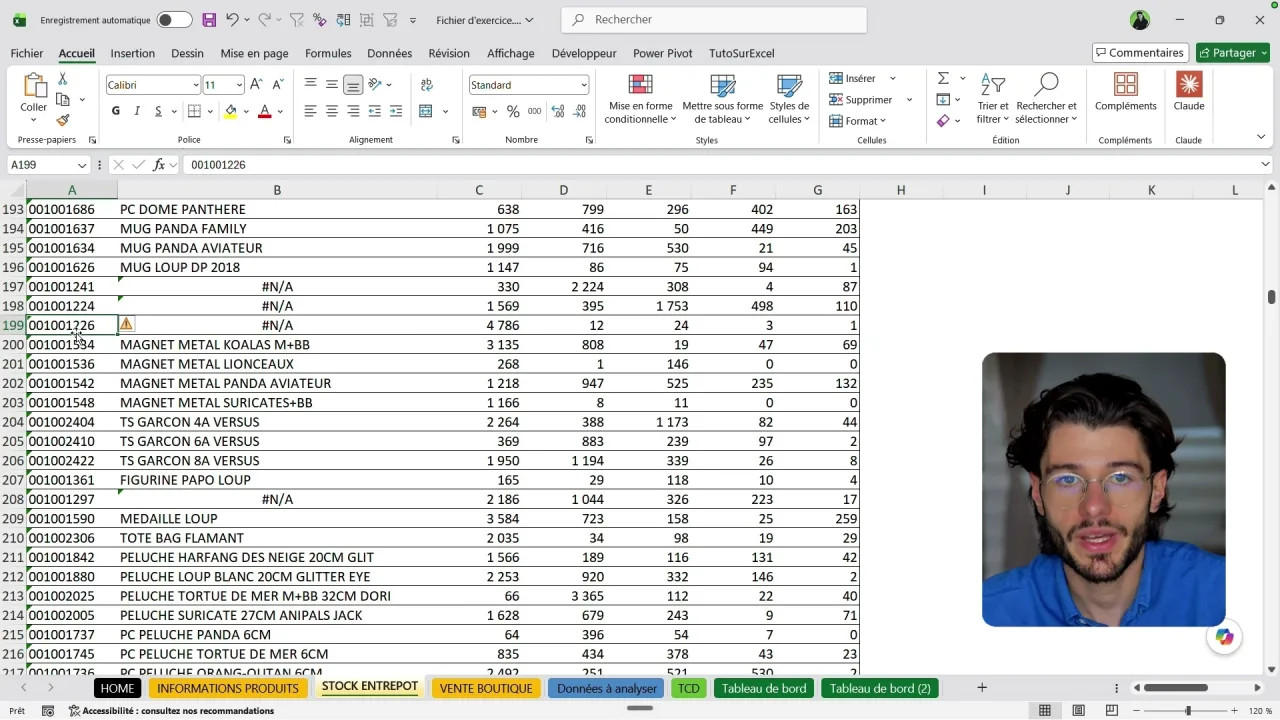Click the Partager button
This screenshot has width=1280, height=720.
coord(1233,53)
